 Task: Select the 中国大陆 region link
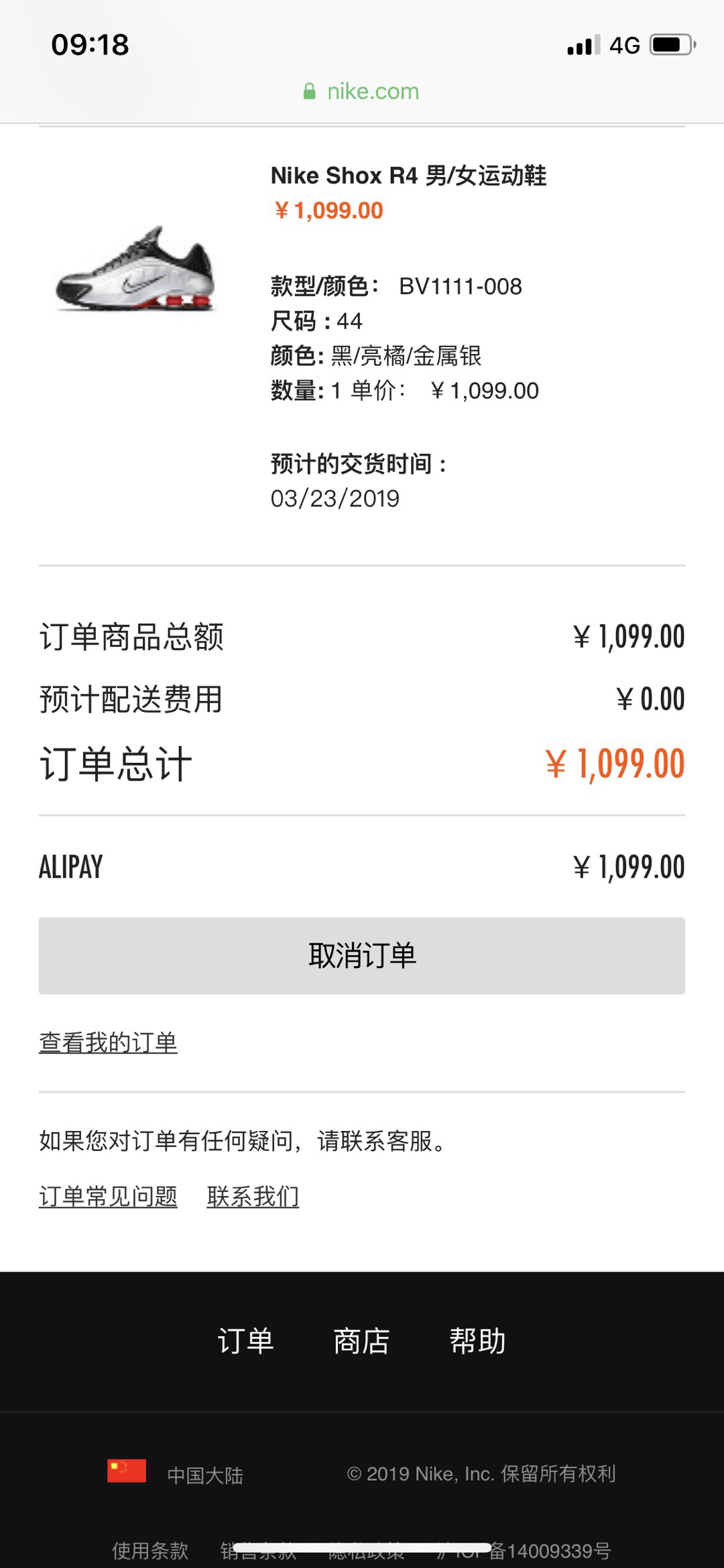pyautogui.click(x=205, y=1475)
